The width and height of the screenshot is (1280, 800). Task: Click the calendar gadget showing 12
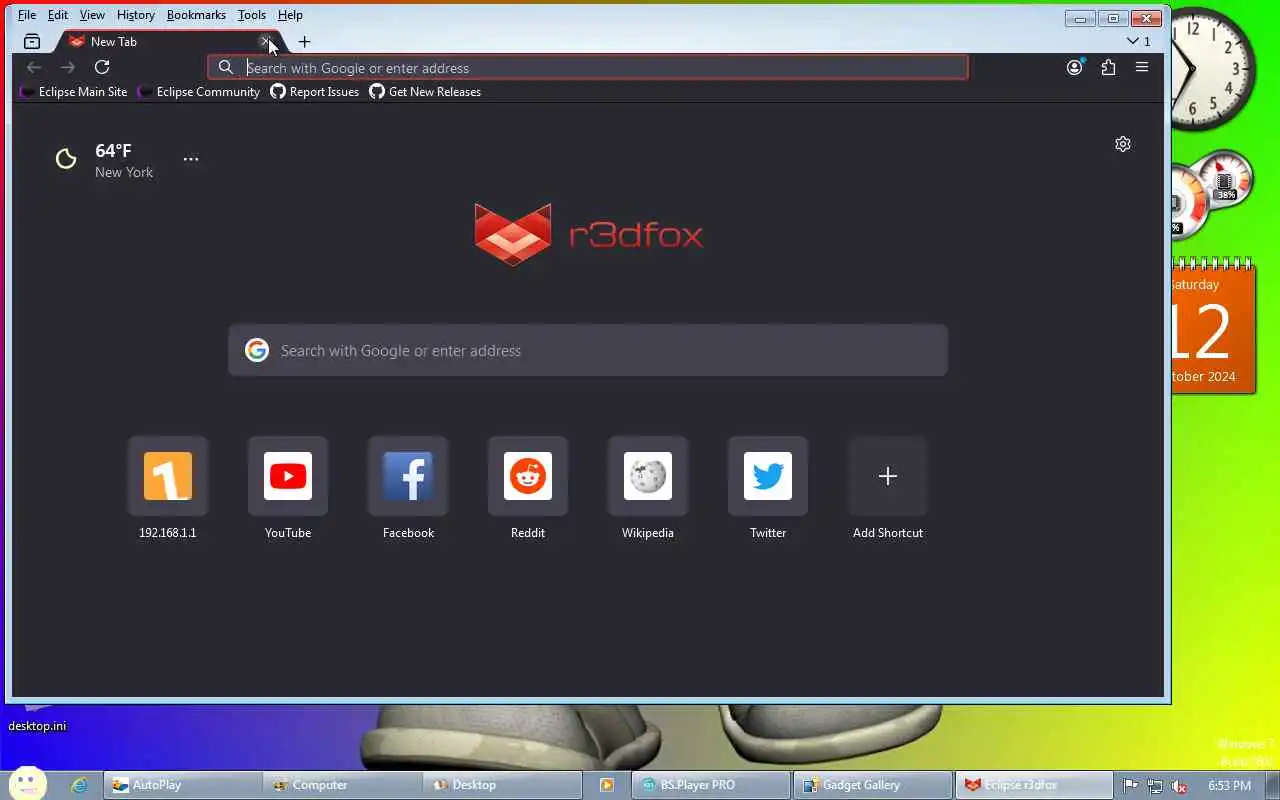coord(1213,326)
